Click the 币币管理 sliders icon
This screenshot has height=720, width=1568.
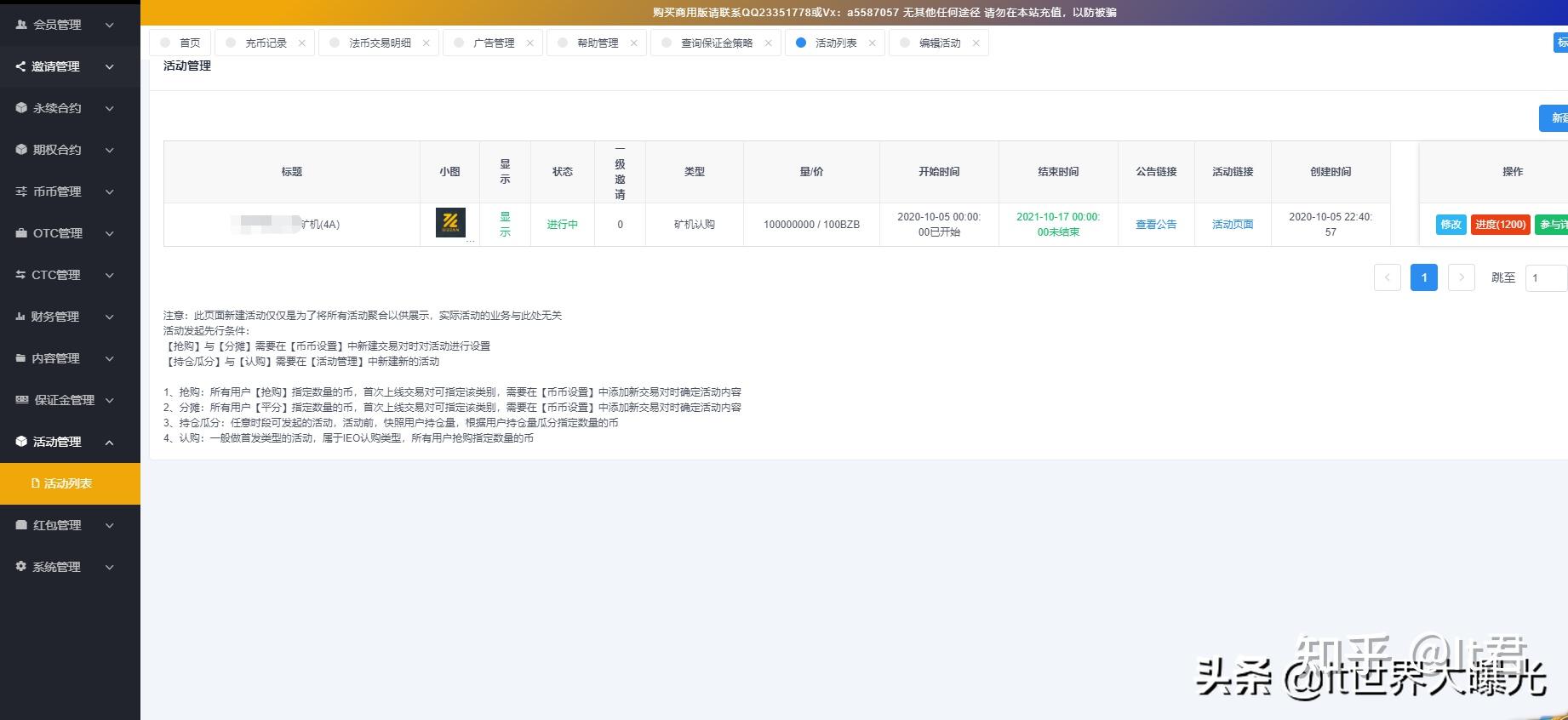(x=21, y=191)
